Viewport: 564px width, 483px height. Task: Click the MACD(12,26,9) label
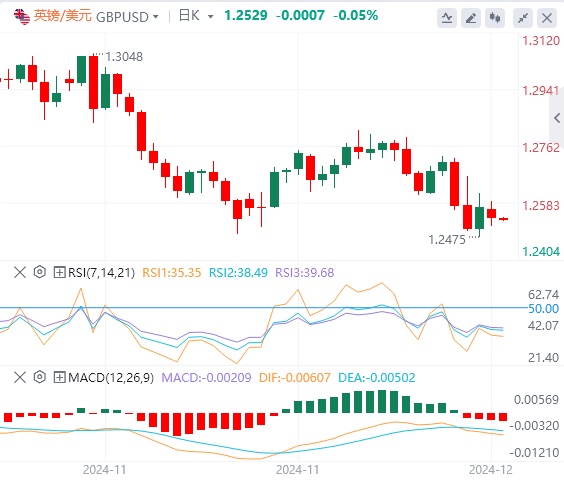click(x=111, y=378)
